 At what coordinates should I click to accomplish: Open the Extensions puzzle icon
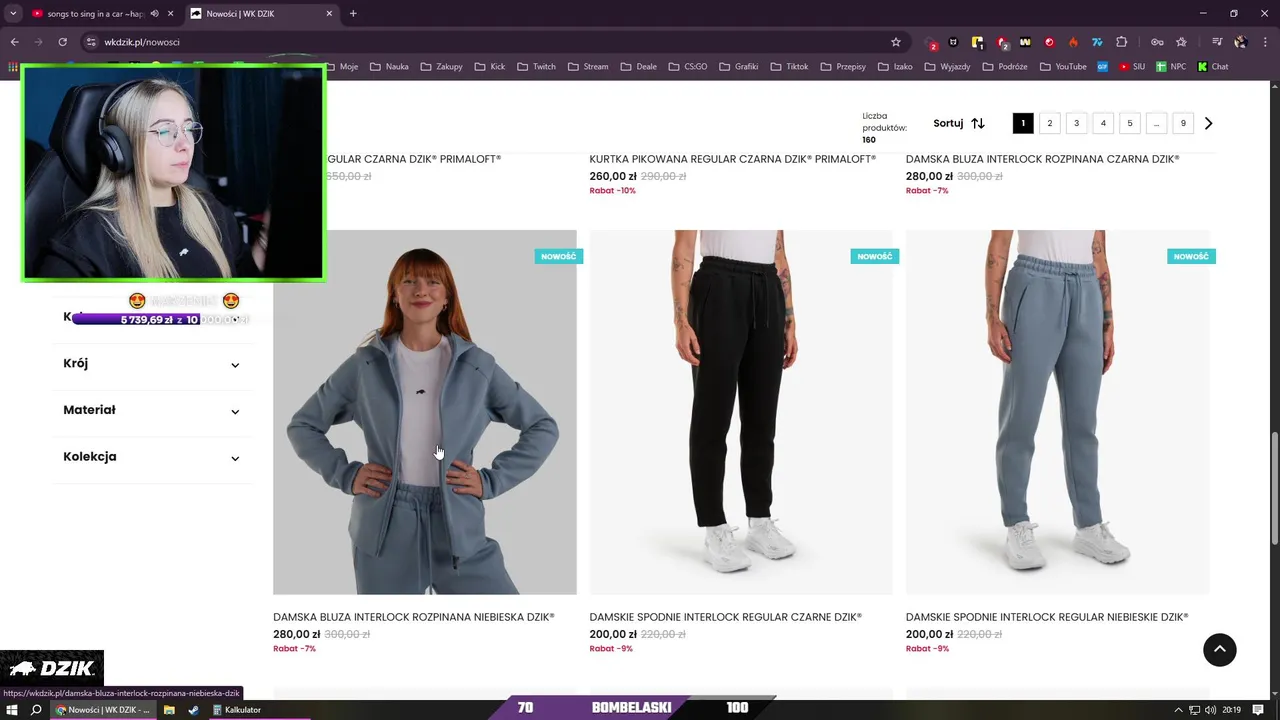[1121, 42]
